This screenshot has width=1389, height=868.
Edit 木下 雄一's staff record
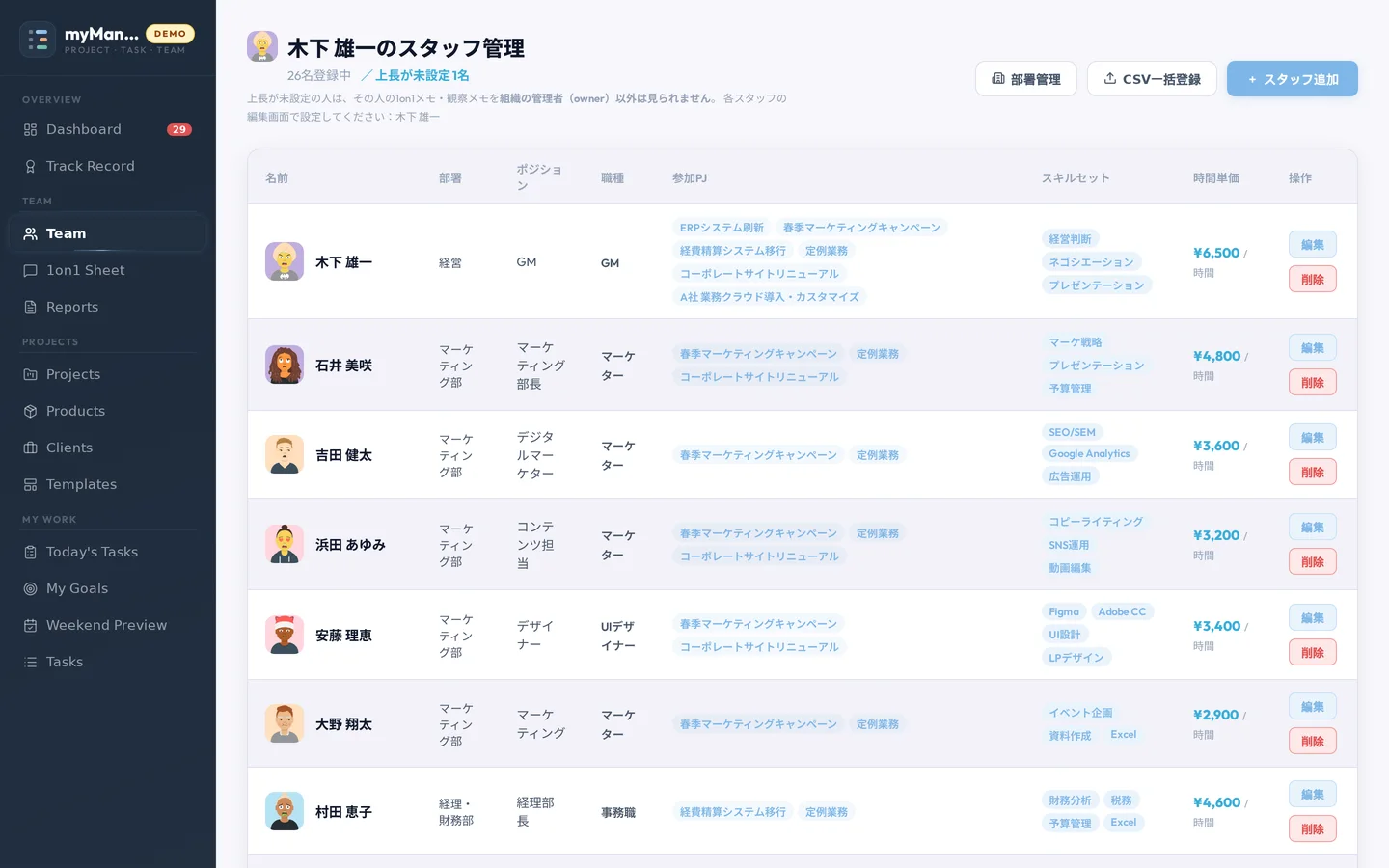[x=1313, y=245]
